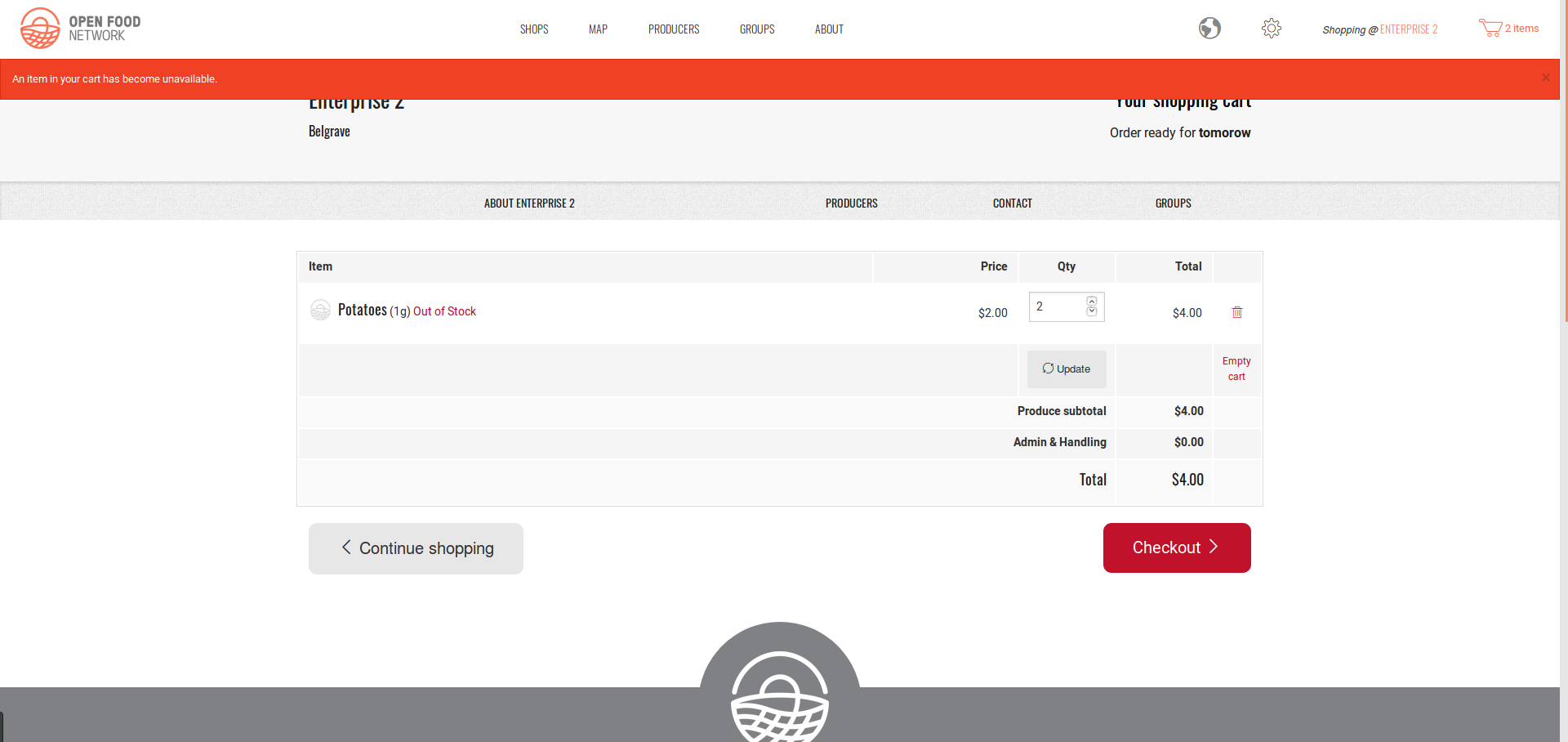Open the settings gear menu
The width and height of the screenshot is (1568, 742).
(1272, 29)
